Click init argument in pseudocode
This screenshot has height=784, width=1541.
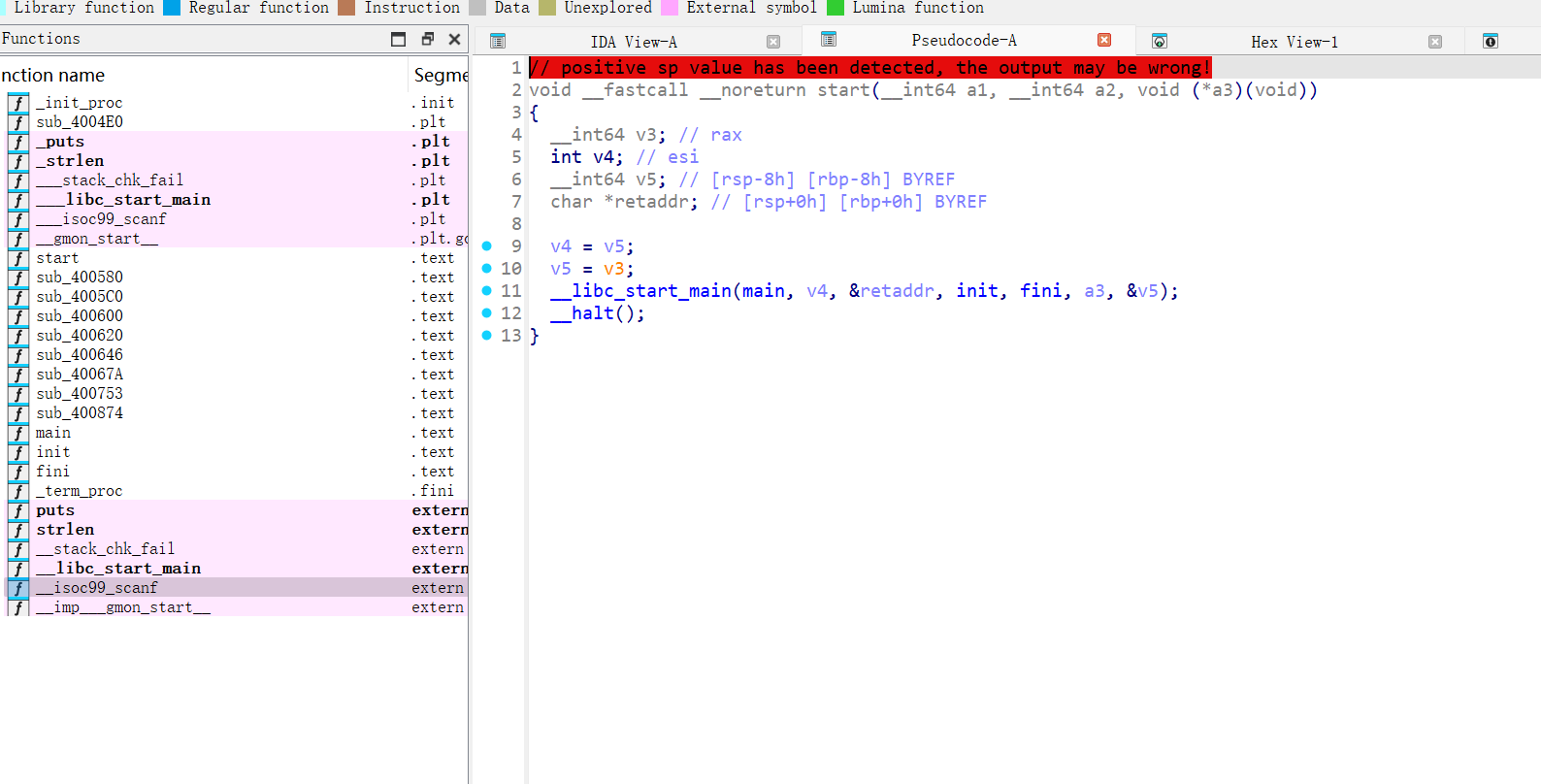coord(977,291)
